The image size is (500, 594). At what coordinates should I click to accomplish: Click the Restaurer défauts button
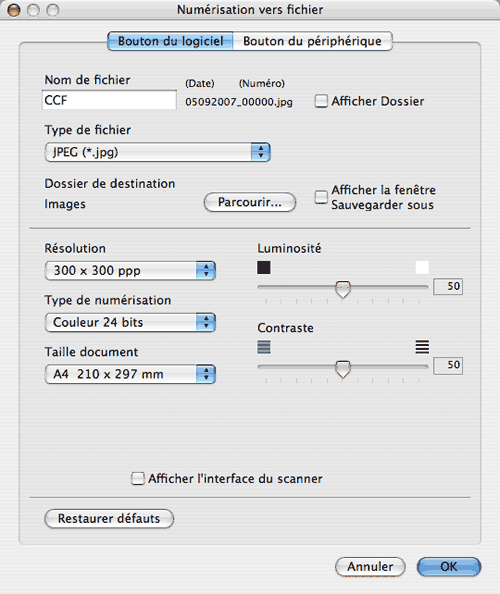click(x=109, y=519)
